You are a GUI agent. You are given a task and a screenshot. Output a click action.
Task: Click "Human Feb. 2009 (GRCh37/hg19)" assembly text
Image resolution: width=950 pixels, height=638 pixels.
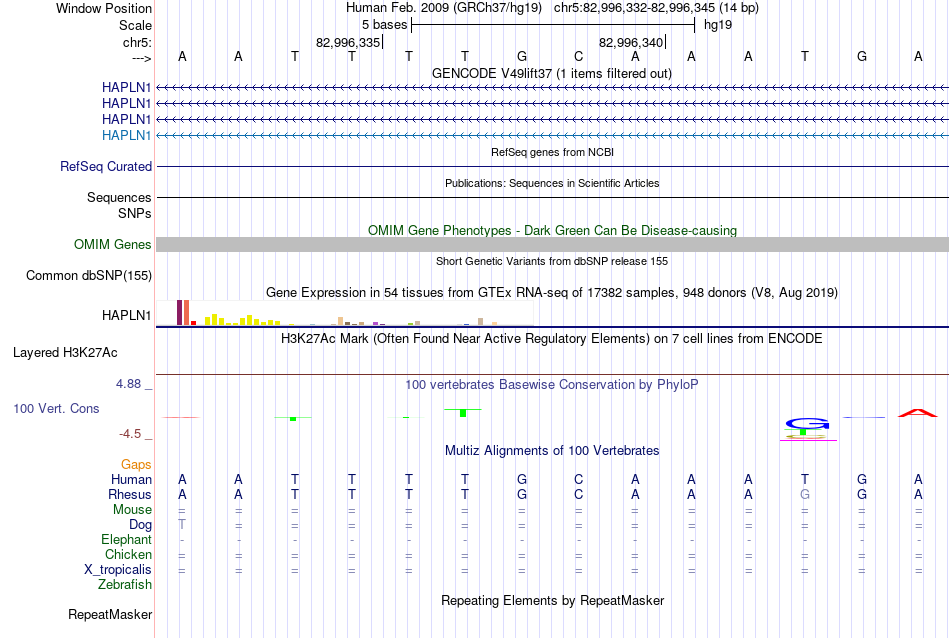tap(443, 8)
